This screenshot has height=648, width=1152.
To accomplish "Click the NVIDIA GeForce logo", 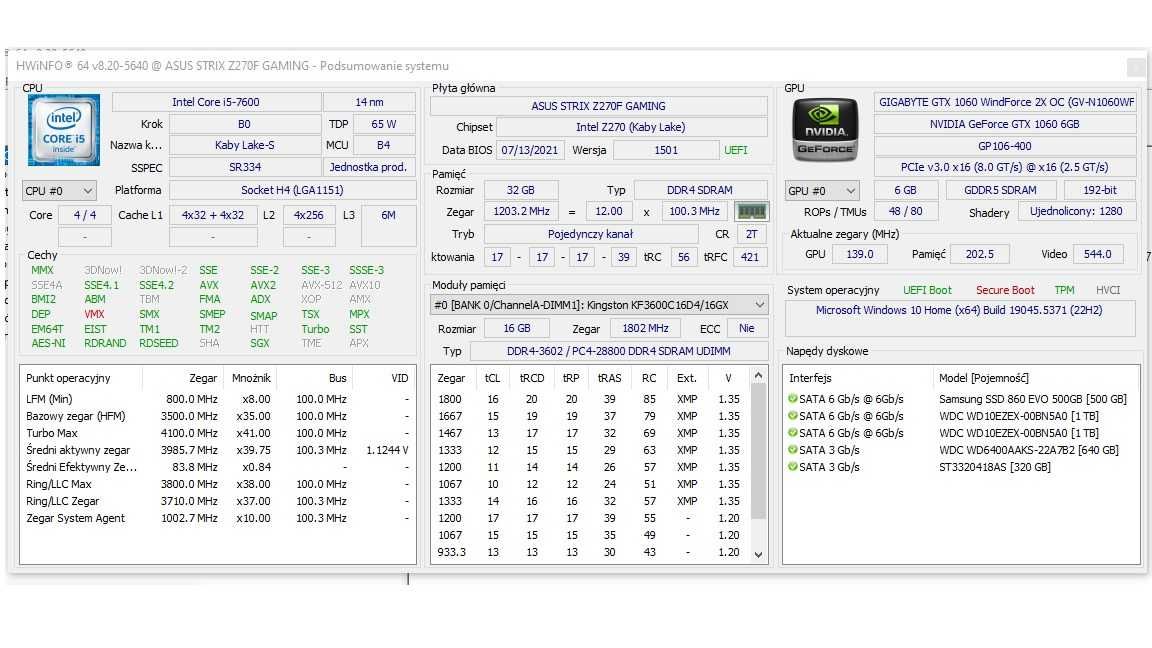I will tap(824, 130).
